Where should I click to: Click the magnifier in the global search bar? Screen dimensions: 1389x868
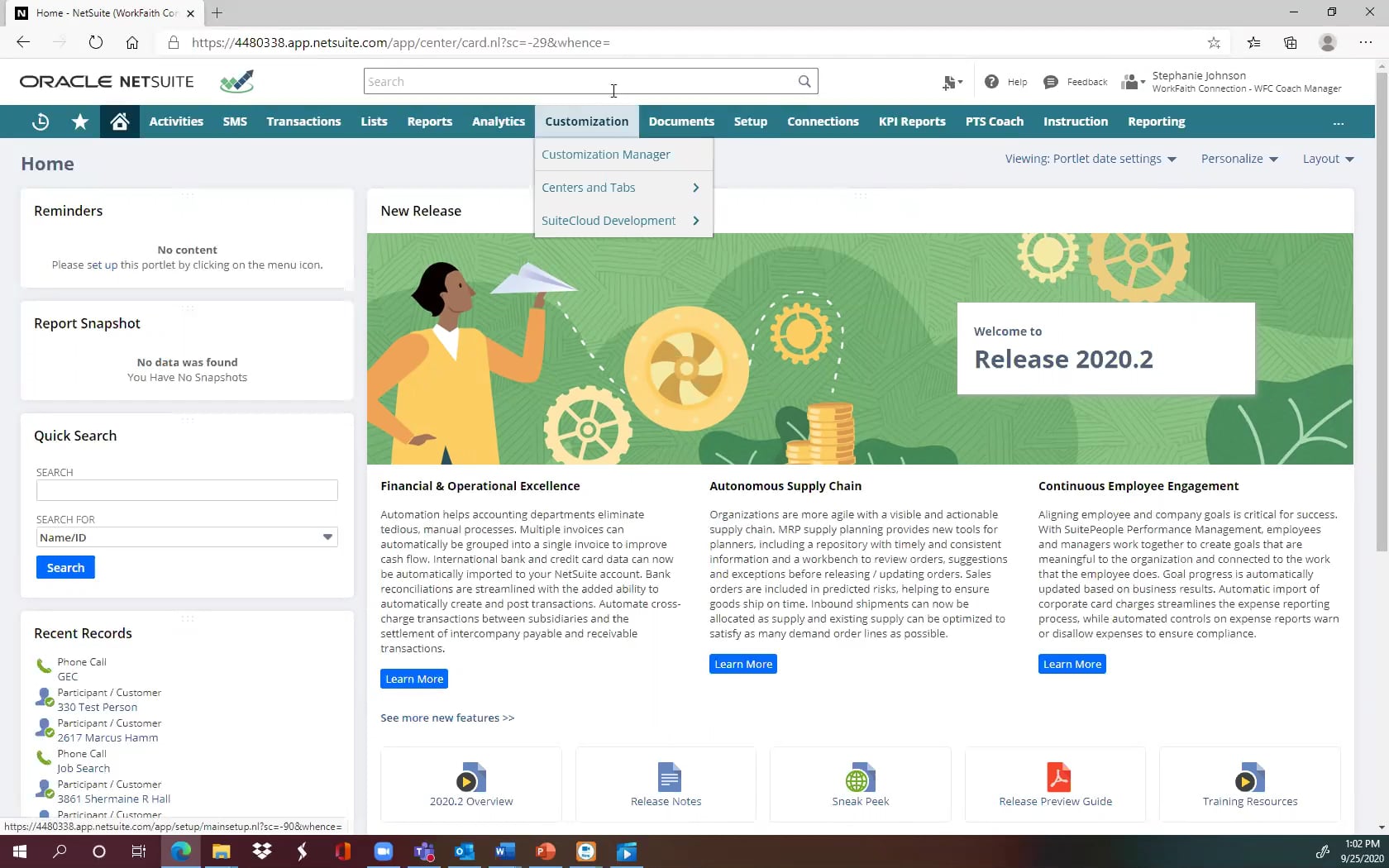tap(803, 81)
